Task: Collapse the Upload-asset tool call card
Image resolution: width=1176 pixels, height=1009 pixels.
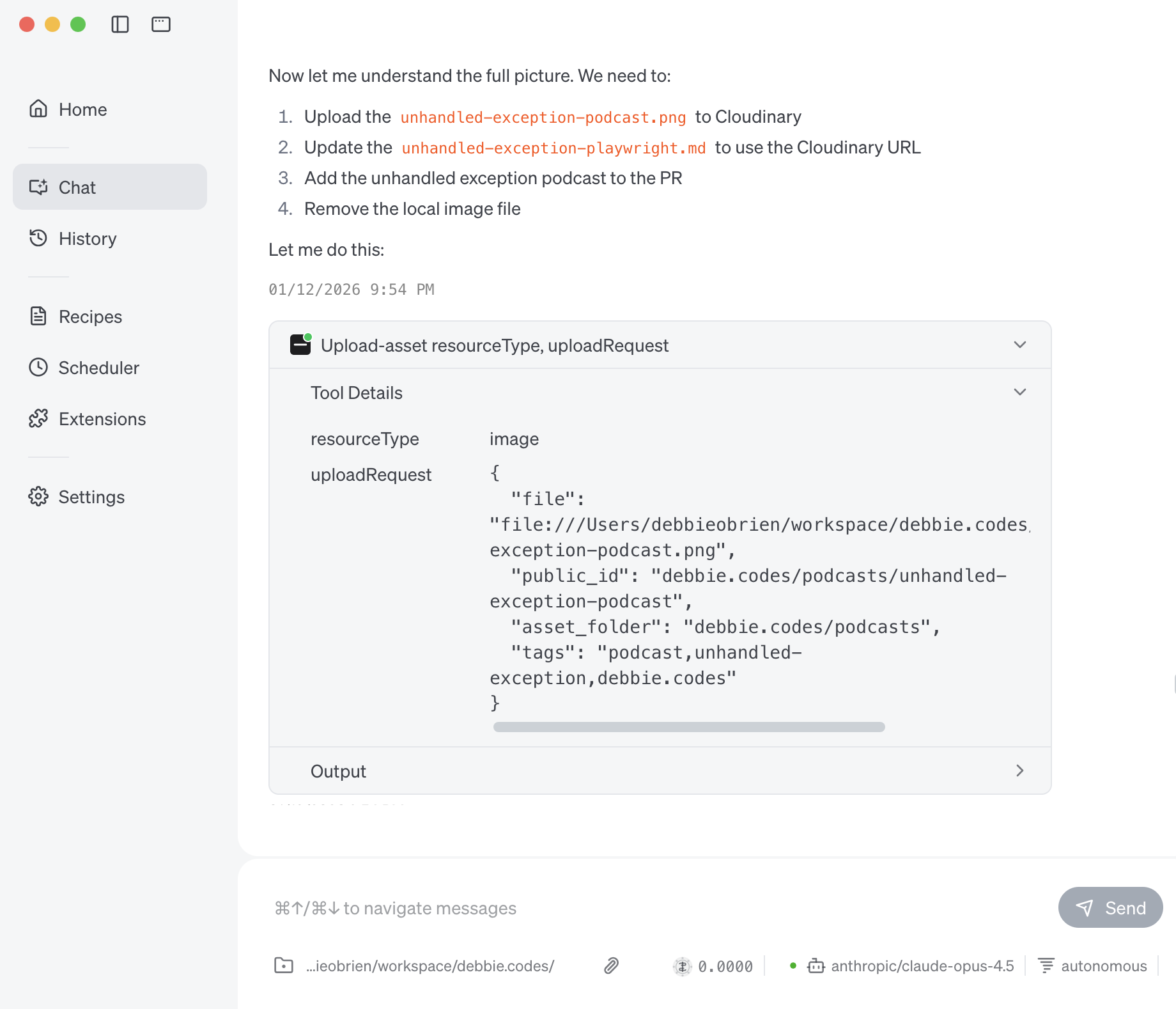Action: tap(1020, 345)
